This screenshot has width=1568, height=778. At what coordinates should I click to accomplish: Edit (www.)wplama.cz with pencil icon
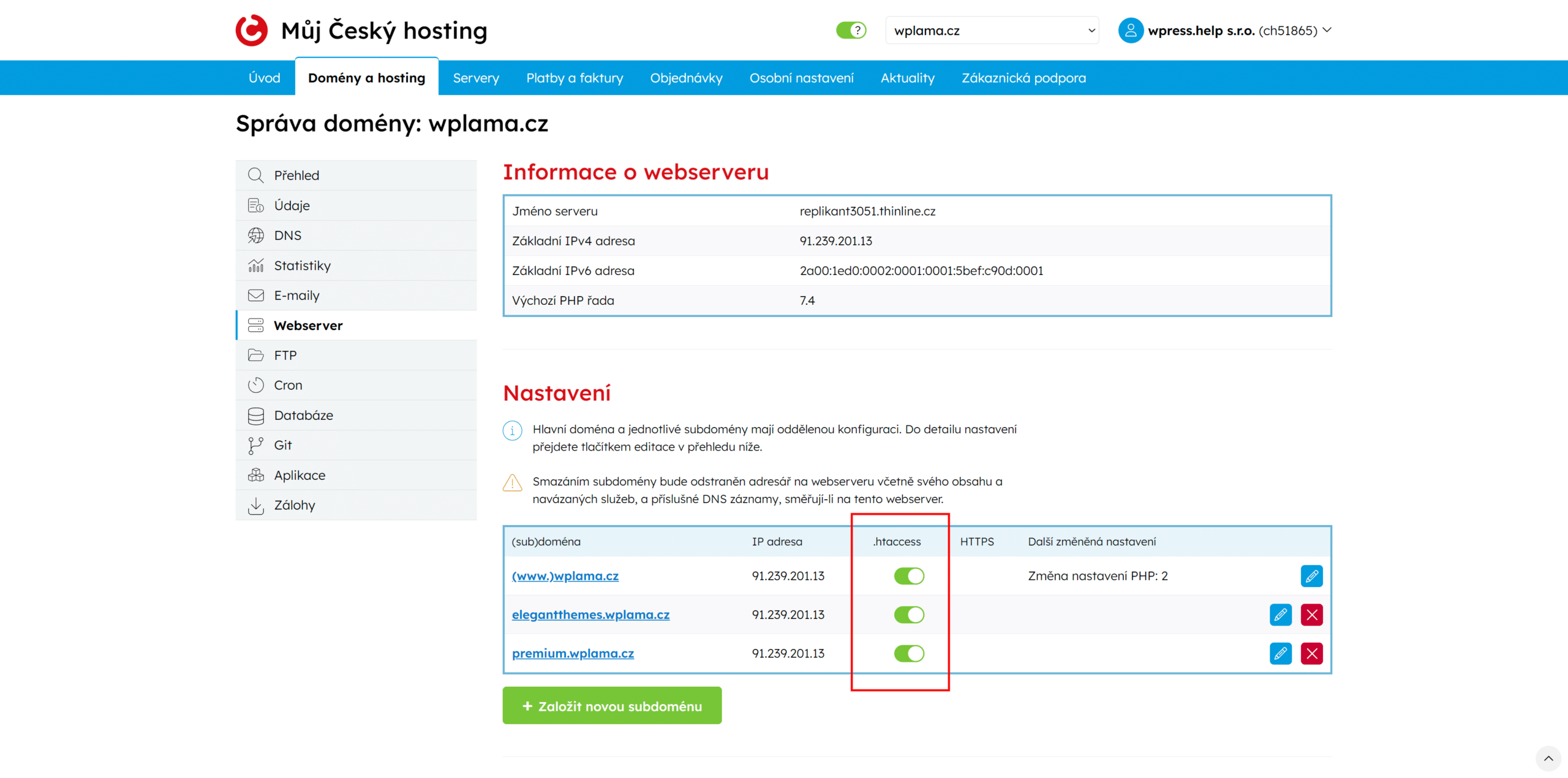point(1311,576)
